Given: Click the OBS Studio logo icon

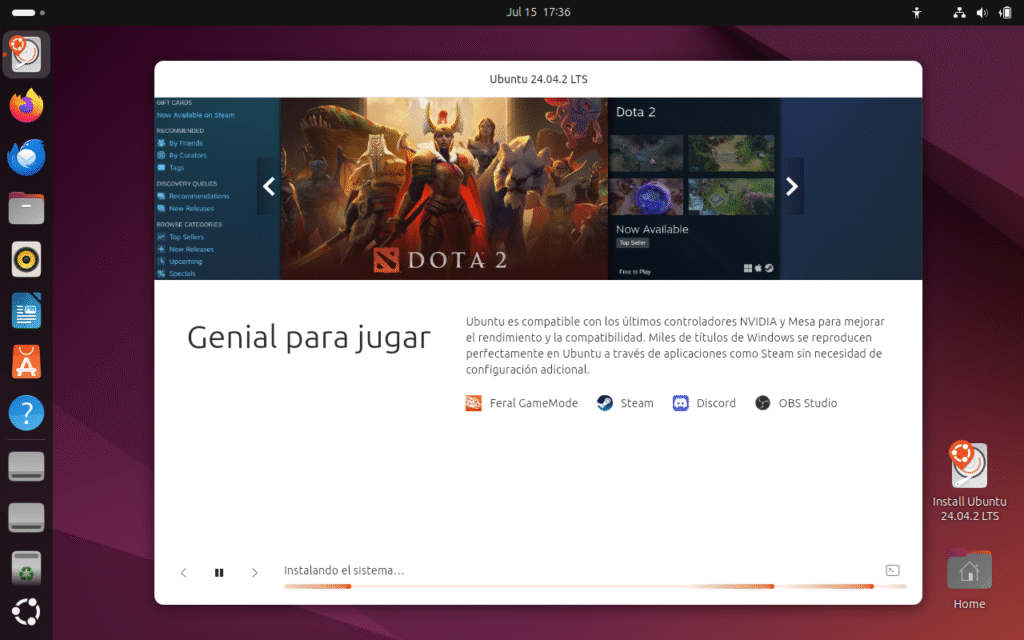Looking at the screenshot, I should tap(763, 403).
